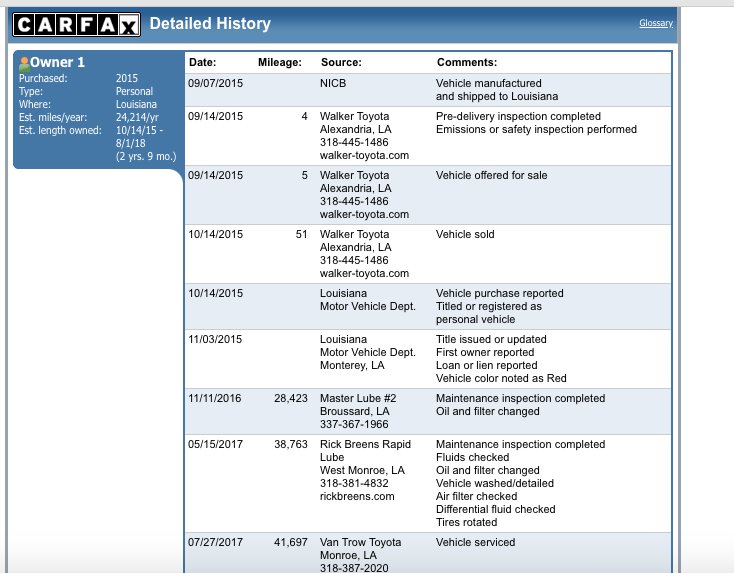
Task: Click 'Emissions or safety inspection performed'
Action: (x=536, y=129)
